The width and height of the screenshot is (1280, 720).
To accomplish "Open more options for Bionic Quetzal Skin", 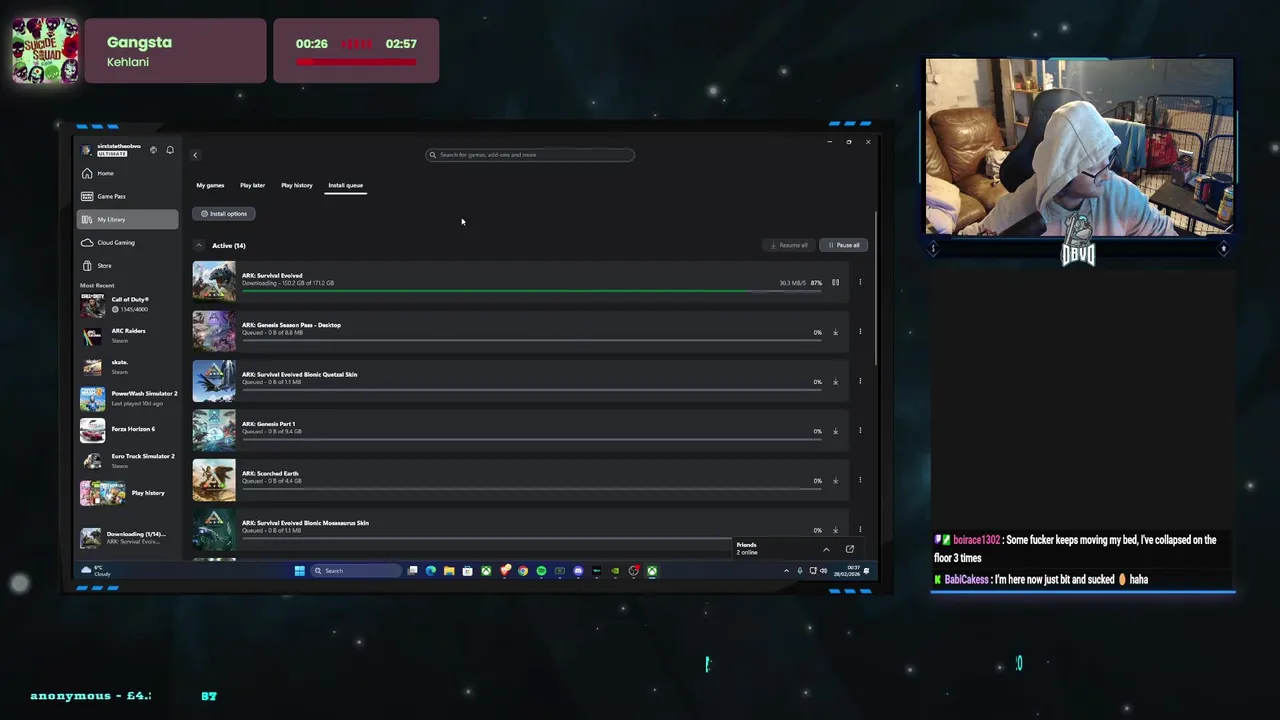I will click(860, 381).
